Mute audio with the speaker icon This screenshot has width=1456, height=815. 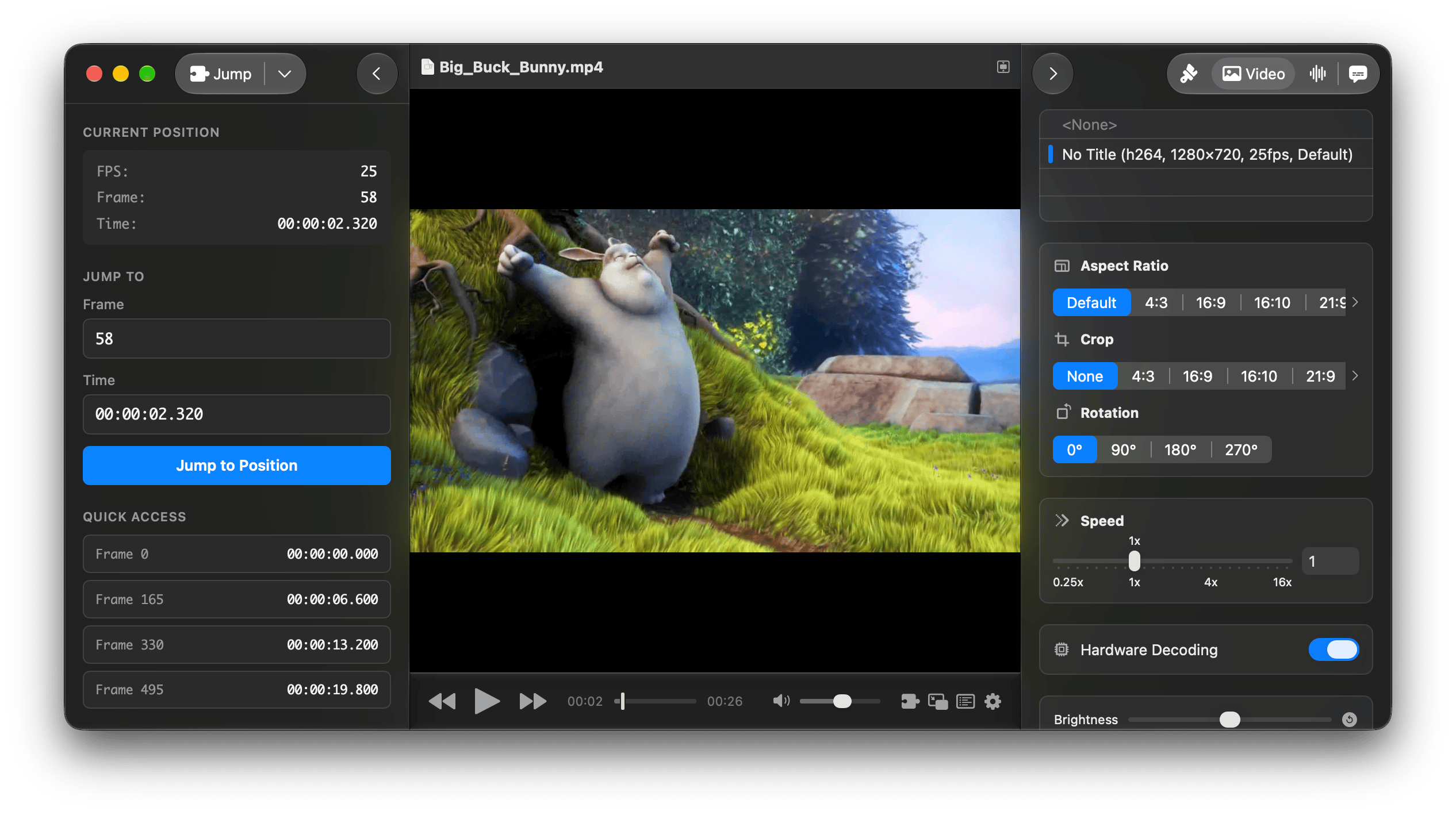(x=781, y=701)
